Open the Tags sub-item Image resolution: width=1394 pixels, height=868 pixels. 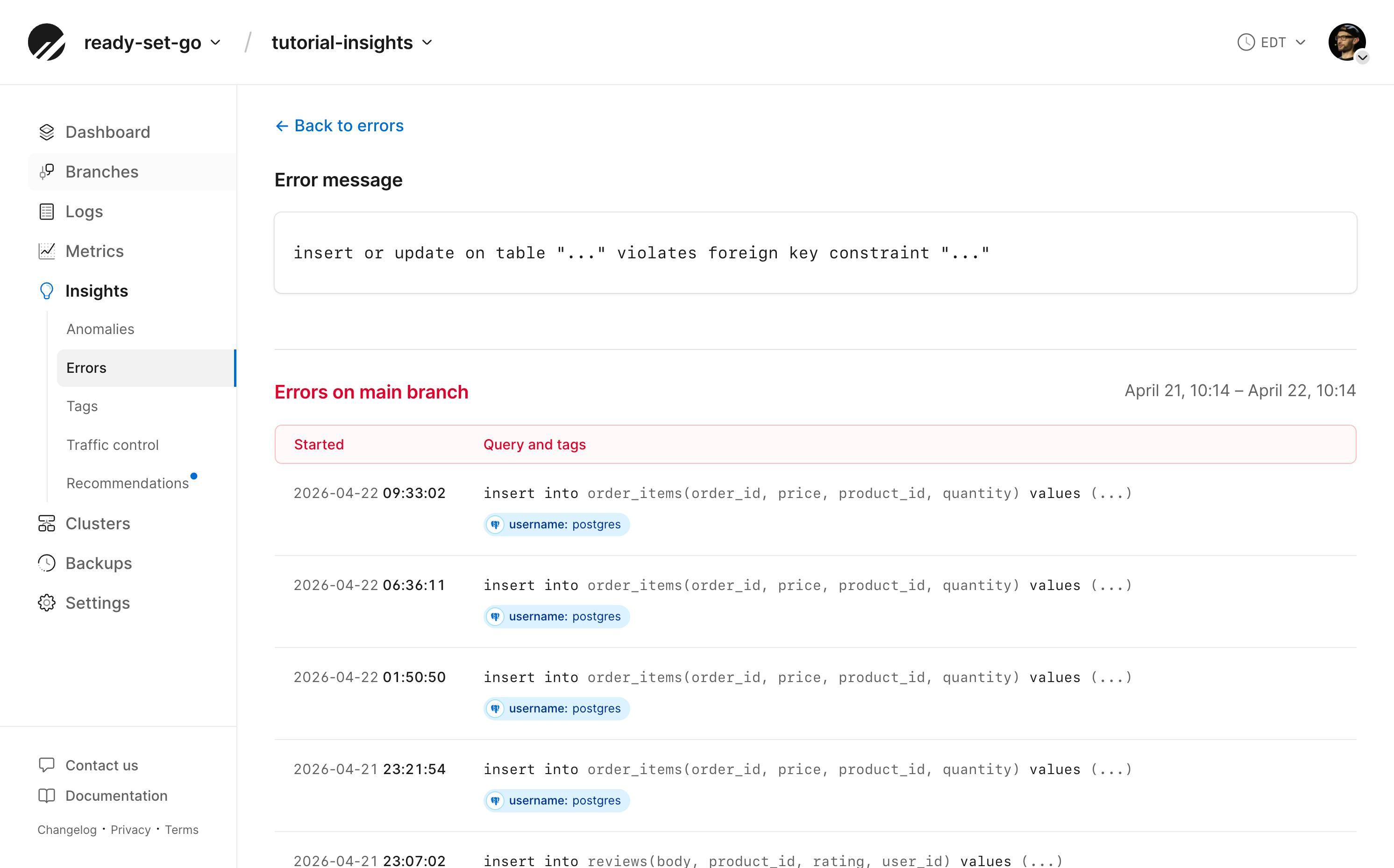pyautogui.click(x=82, y=406)
